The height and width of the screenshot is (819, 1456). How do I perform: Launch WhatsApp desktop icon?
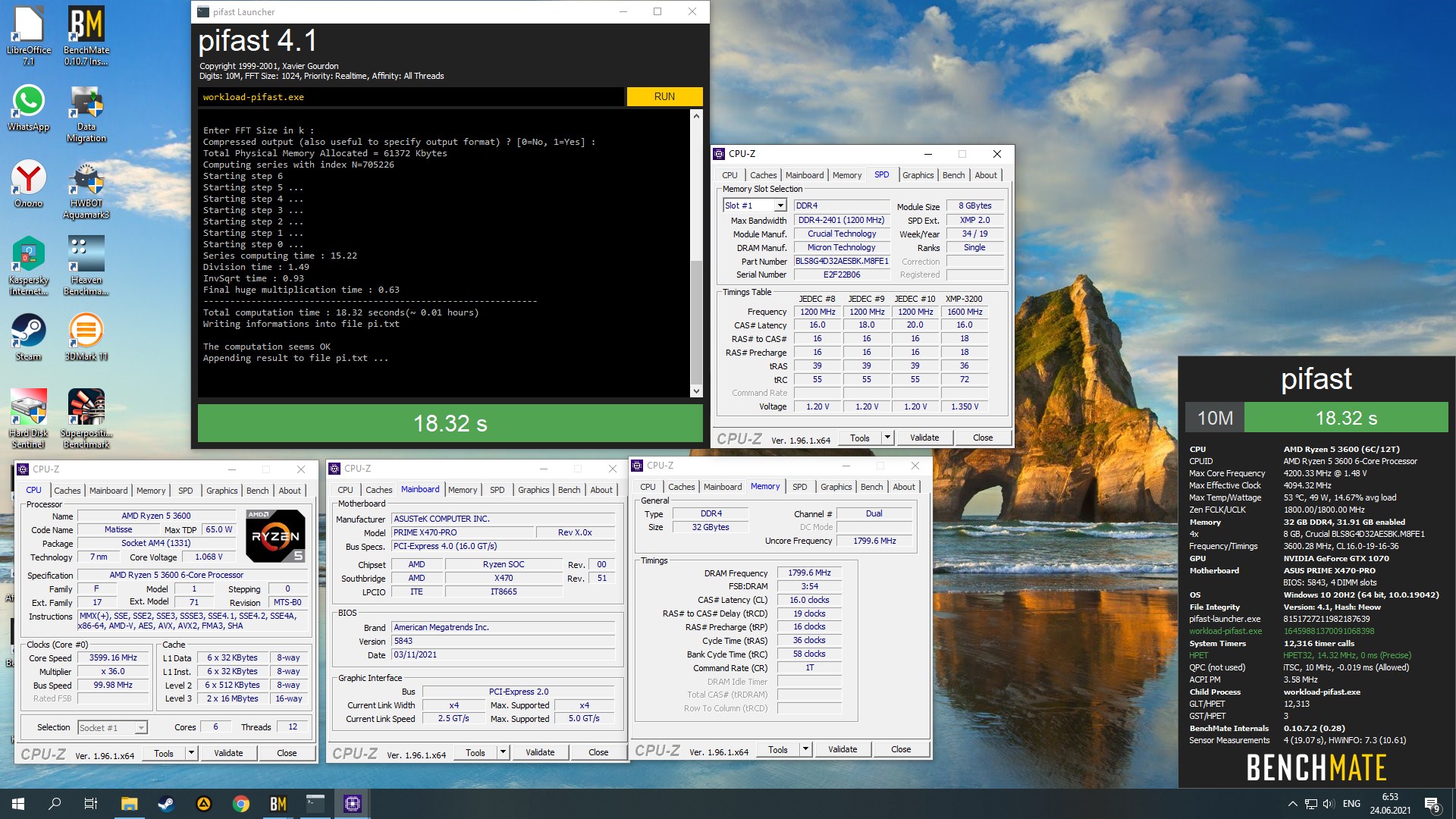pos(29,108)
